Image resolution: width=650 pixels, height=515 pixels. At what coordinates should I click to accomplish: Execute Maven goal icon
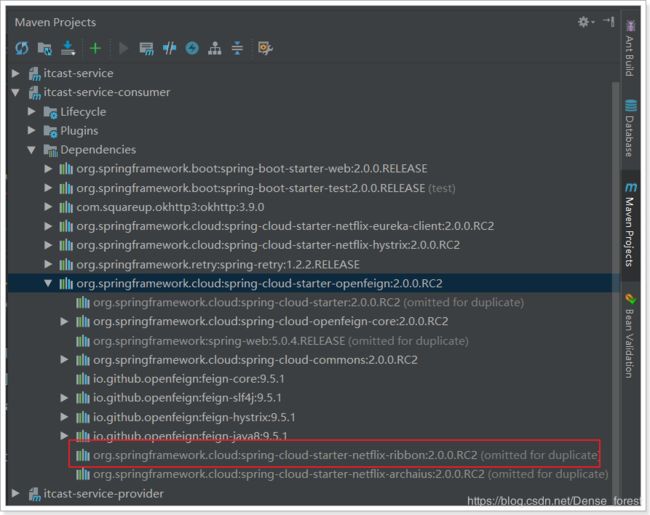(146, 49)
